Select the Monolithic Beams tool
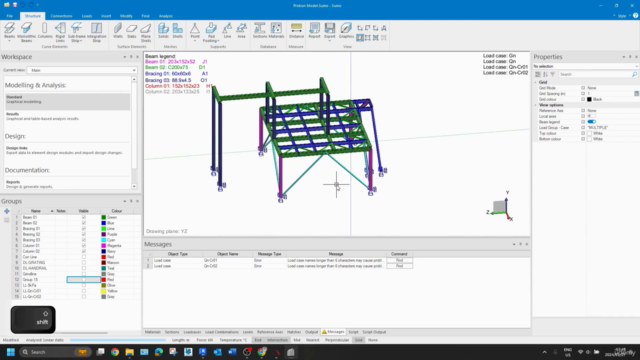The width and height of the screenshot is (640, 360). tap(27, 32)
